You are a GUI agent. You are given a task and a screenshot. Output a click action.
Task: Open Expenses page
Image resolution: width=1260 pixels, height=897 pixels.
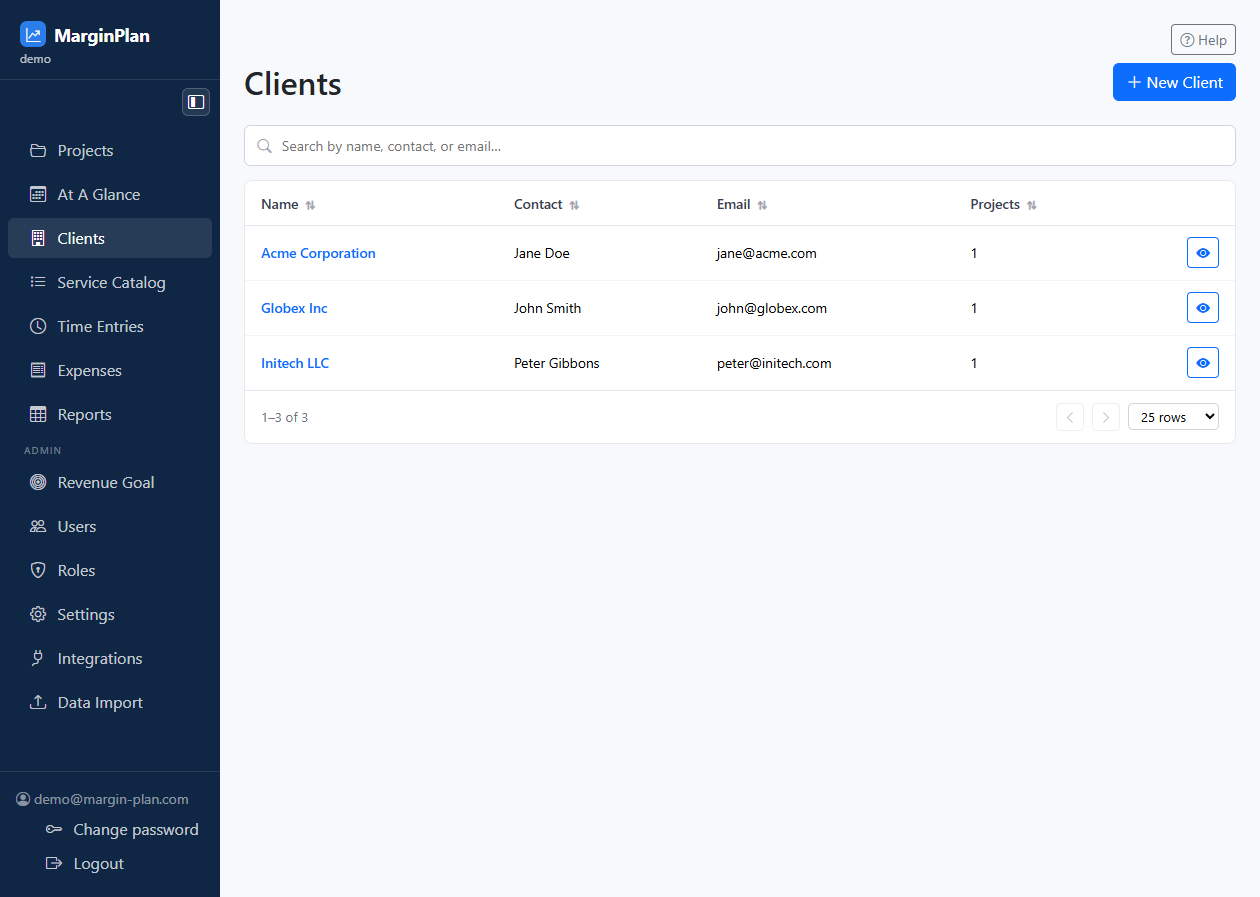tap(110, 371)
